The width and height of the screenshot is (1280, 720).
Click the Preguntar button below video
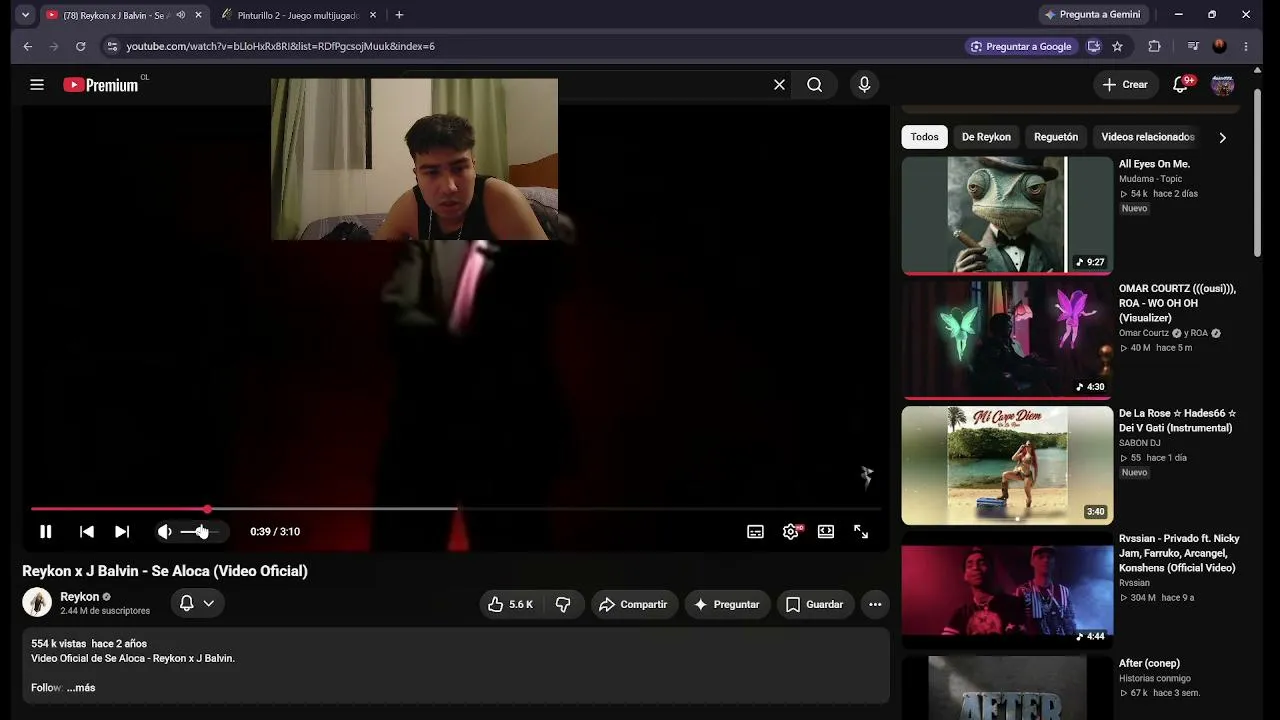(727, 604)
